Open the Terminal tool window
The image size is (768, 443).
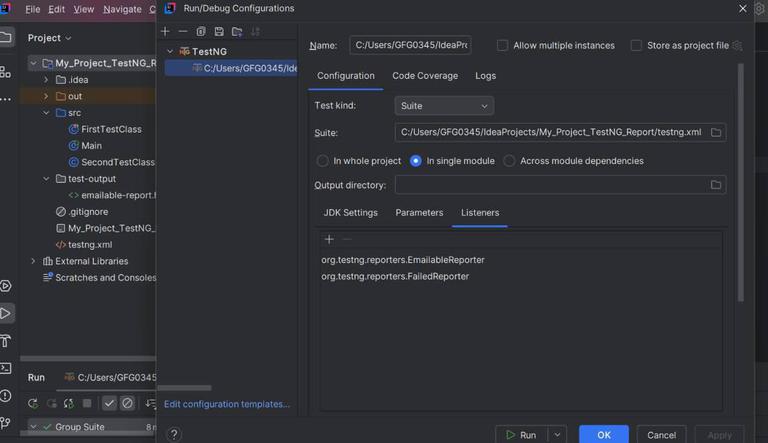coord(5,368)
